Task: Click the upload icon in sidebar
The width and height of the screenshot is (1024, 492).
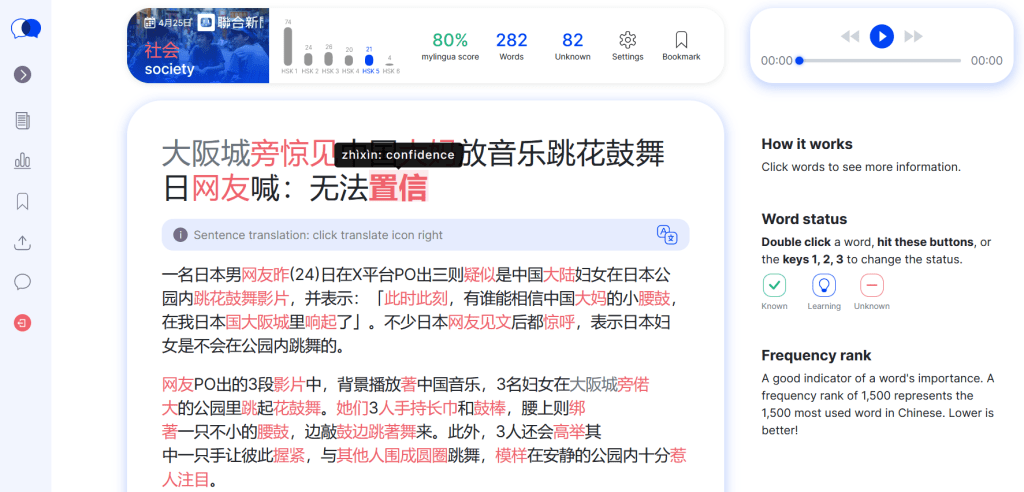Action: point(22,242)
